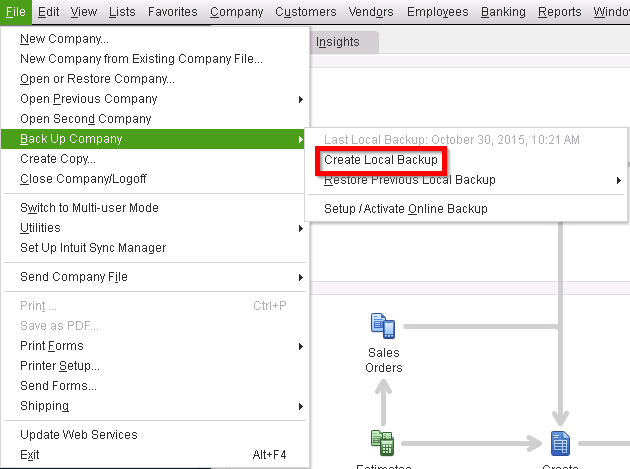Viewport: 630px width, 469px height.
Task: Open the Lists menu
Action: coord(122,12)
